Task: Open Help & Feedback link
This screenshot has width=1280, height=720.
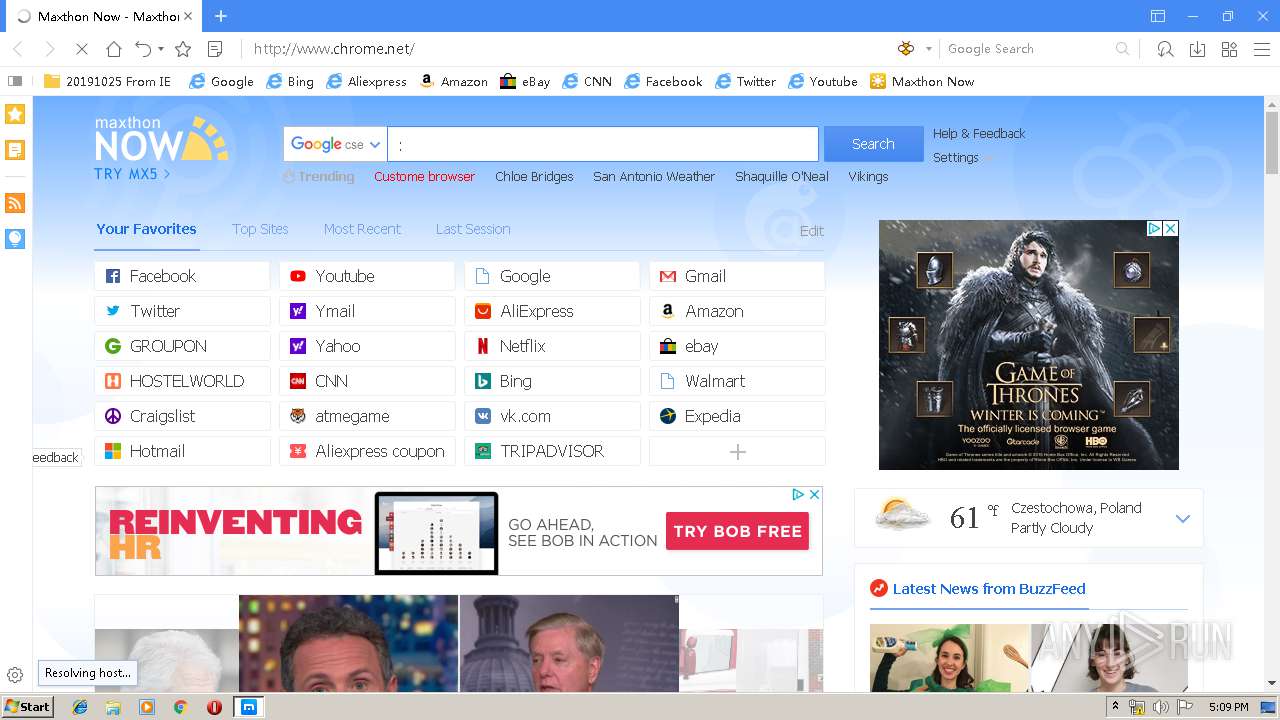Action: (979, 133)
